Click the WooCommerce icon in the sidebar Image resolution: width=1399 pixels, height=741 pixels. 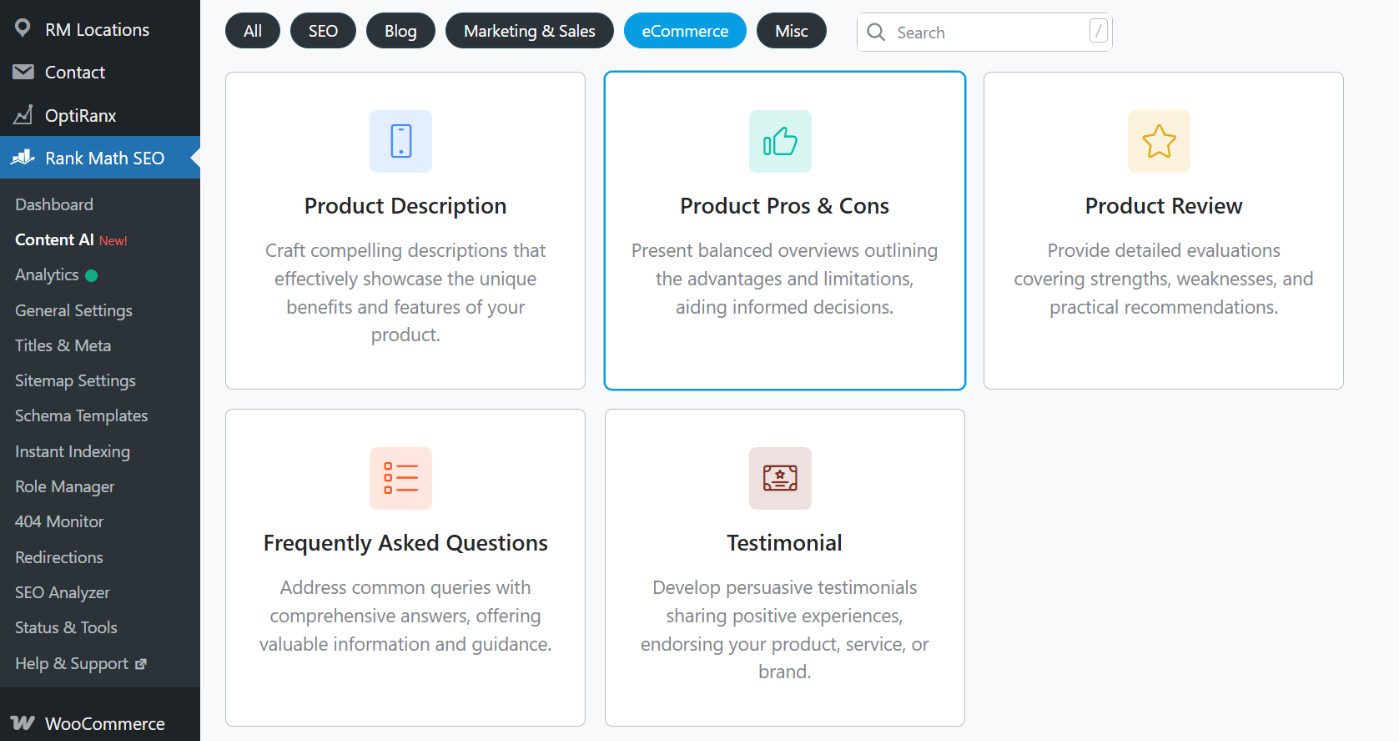pyautogui.click(x=23, y=723)
